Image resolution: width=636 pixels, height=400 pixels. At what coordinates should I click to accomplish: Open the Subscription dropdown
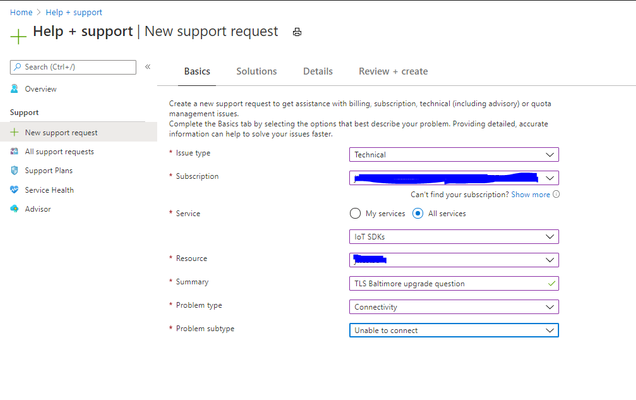click(x=454, y=178)
